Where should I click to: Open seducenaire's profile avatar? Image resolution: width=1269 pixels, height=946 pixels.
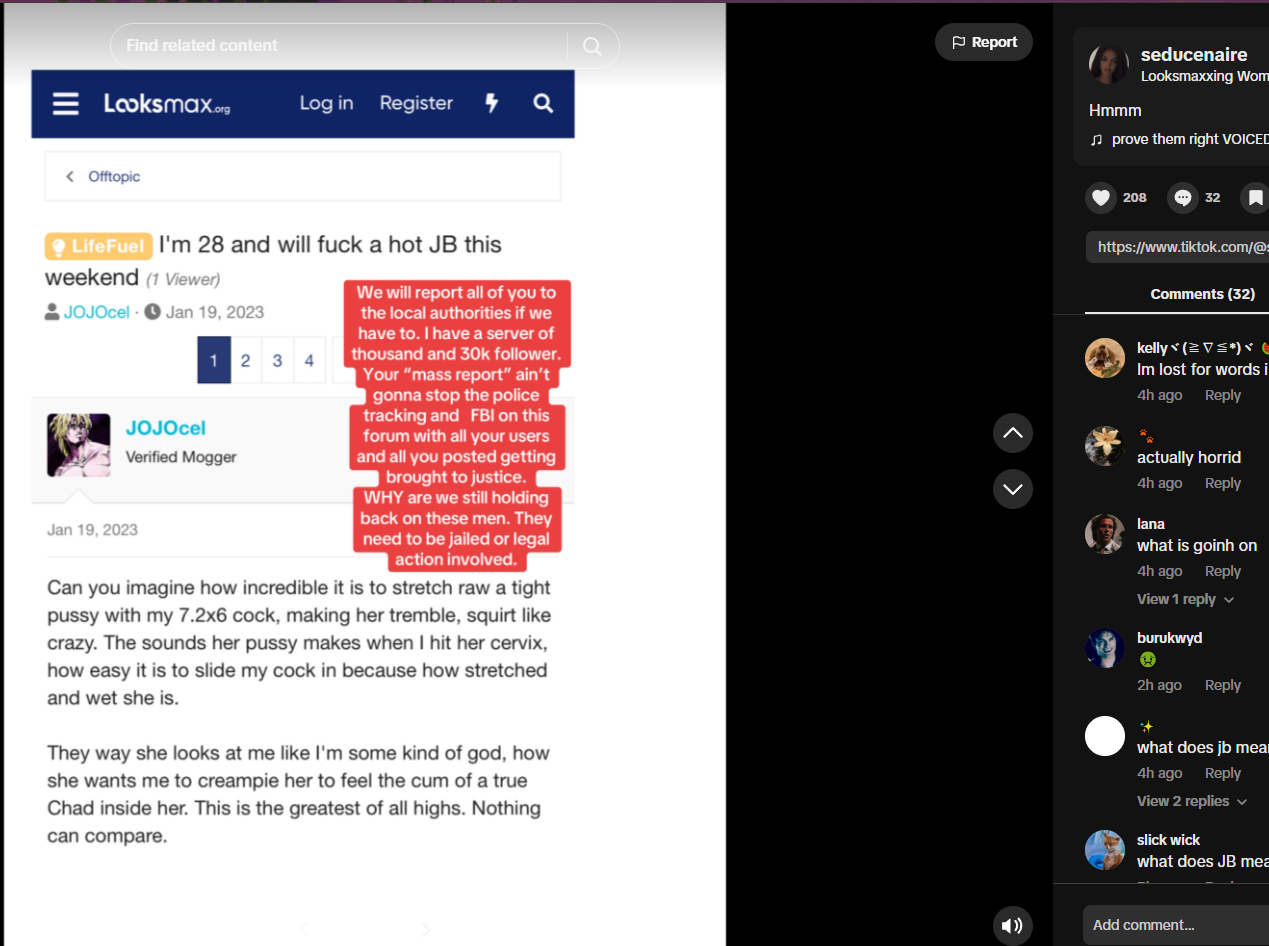tap(1109, 64)
